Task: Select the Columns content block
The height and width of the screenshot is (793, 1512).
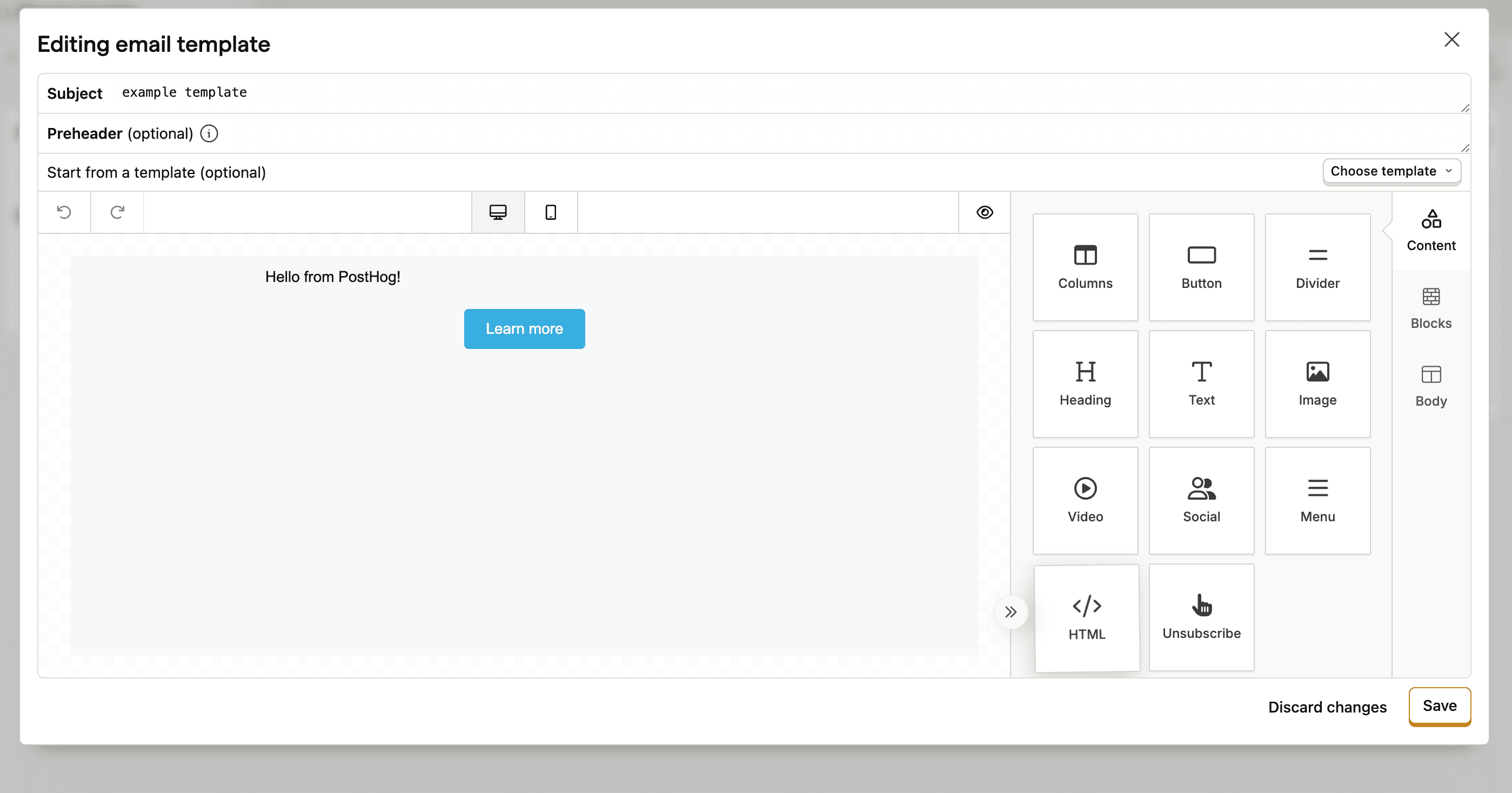Action: click(x=1085, y=267)
